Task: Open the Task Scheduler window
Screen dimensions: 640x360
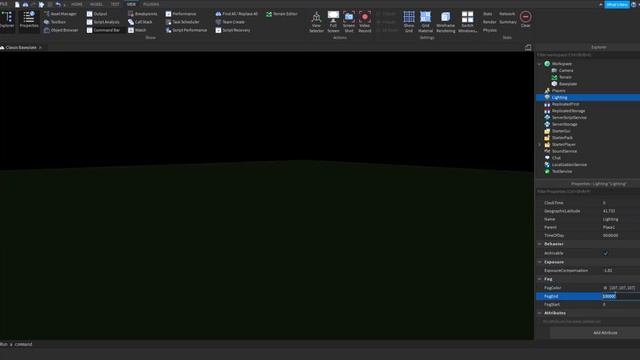Action: [182, 22]
